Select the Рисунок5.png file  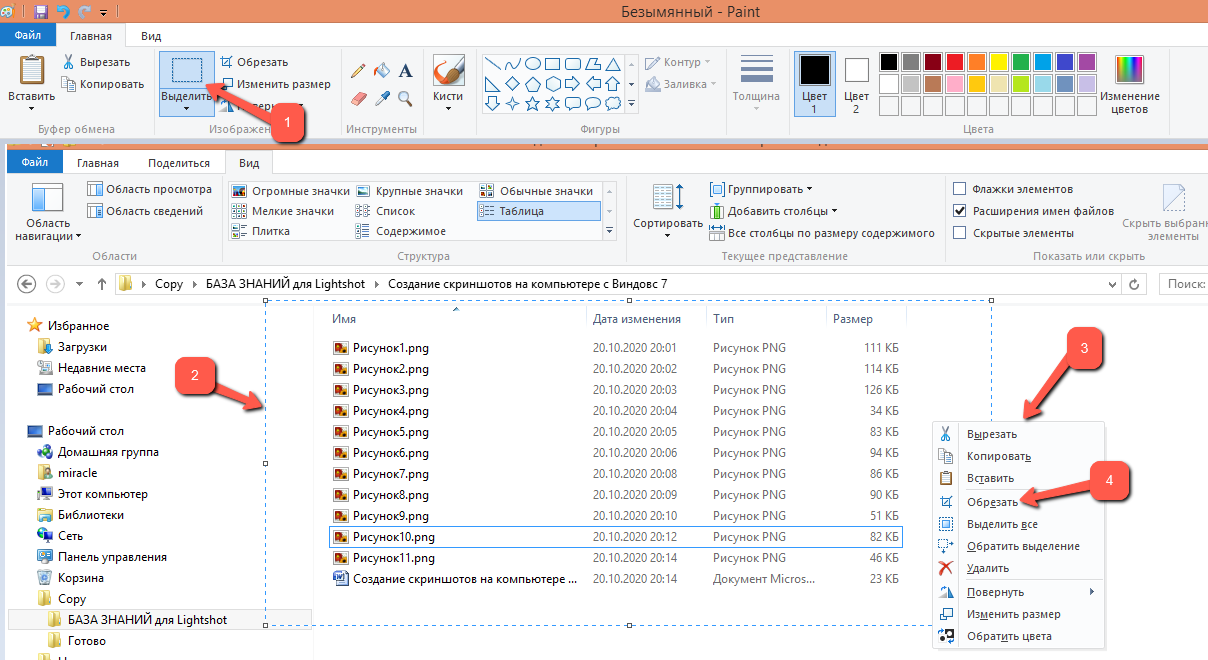pos(390,432)
